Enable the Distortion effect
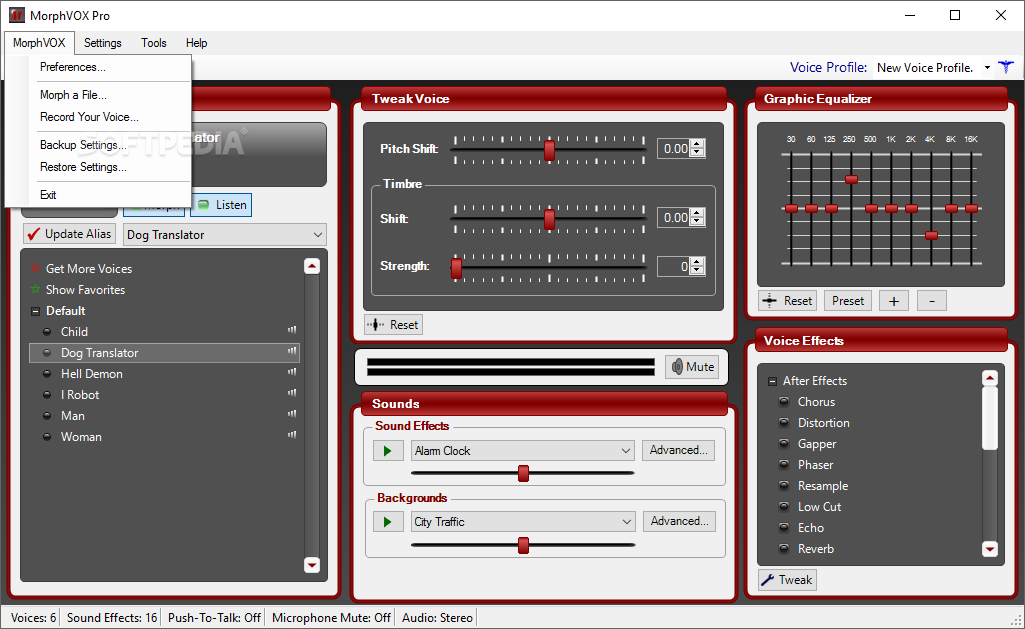The width and height of the screenshot is (1025, 629). (784, 422)
